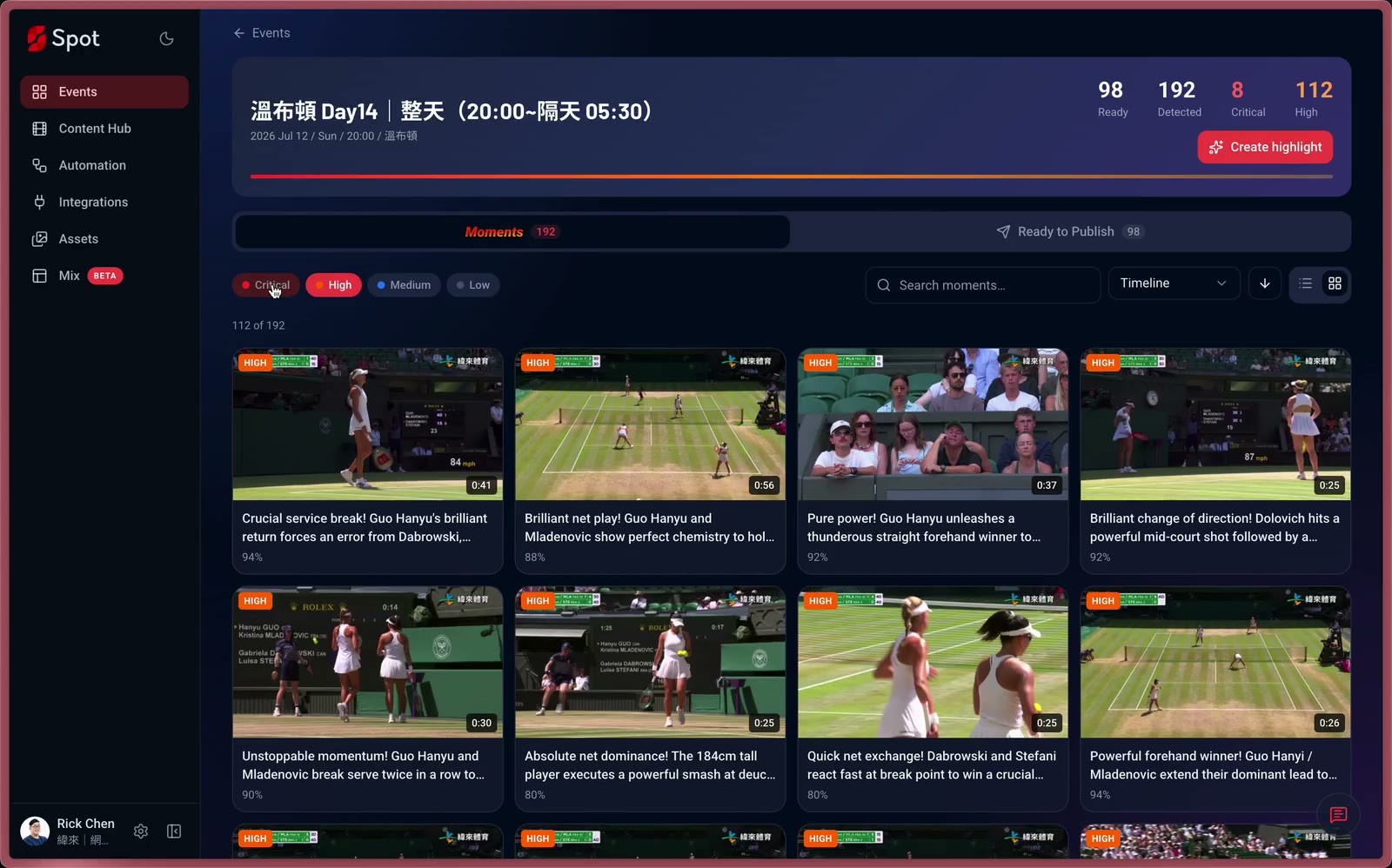Click the 192 Detected stat
This screenshot has height=868, width=1392.
(x=1178, y=98)
